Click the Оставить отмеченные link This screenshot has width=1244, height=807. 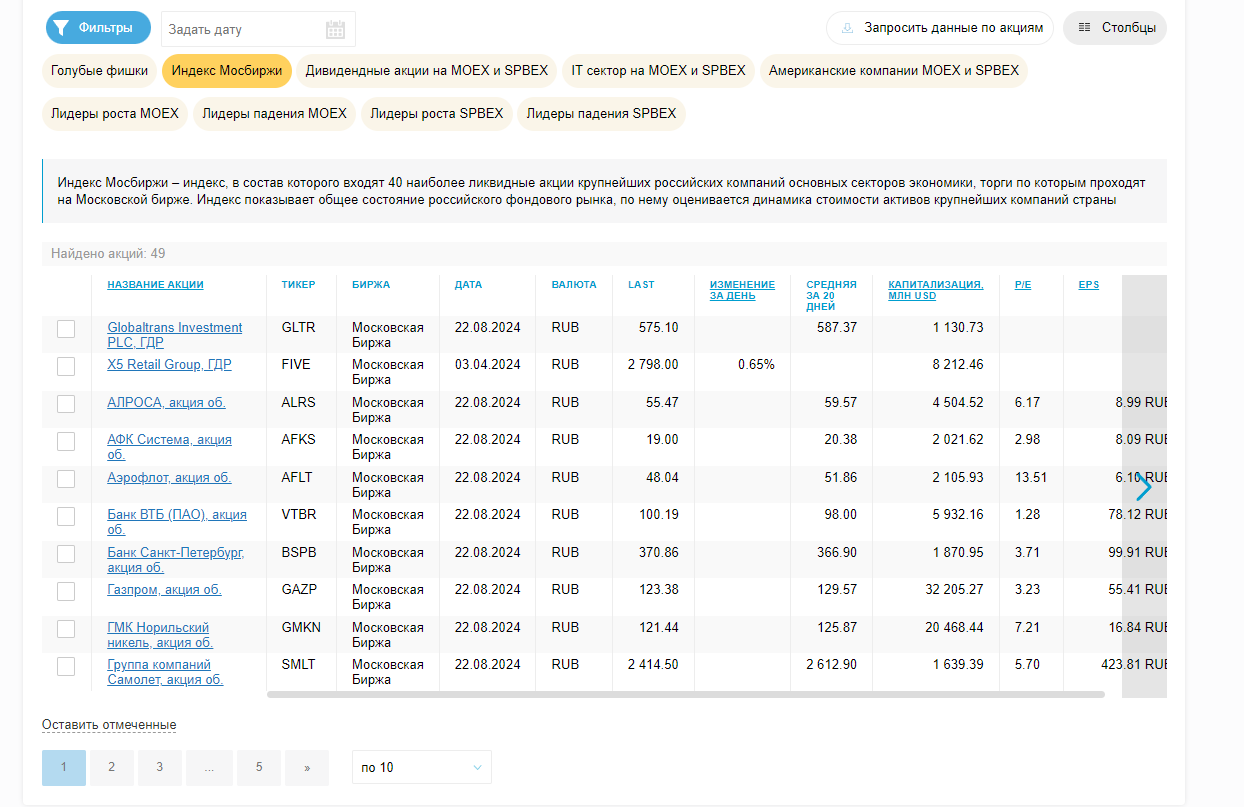[x=109, y=725]
